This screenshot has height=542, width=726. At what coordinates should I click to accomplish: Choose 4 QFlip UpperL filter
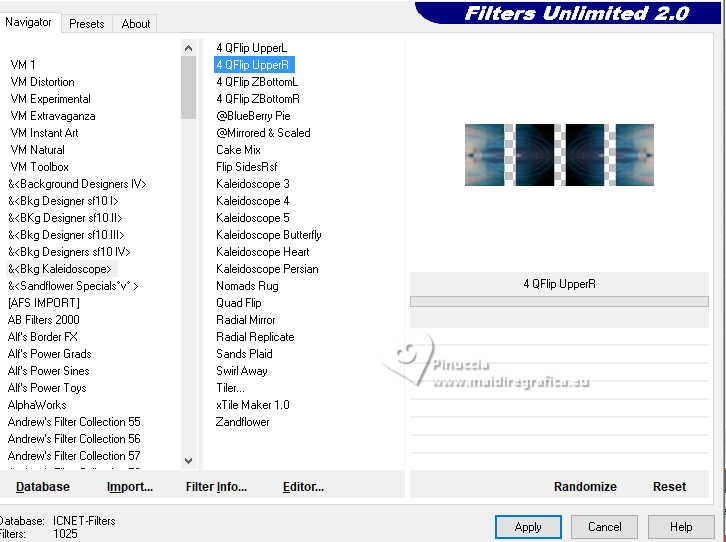click(252, 48)
